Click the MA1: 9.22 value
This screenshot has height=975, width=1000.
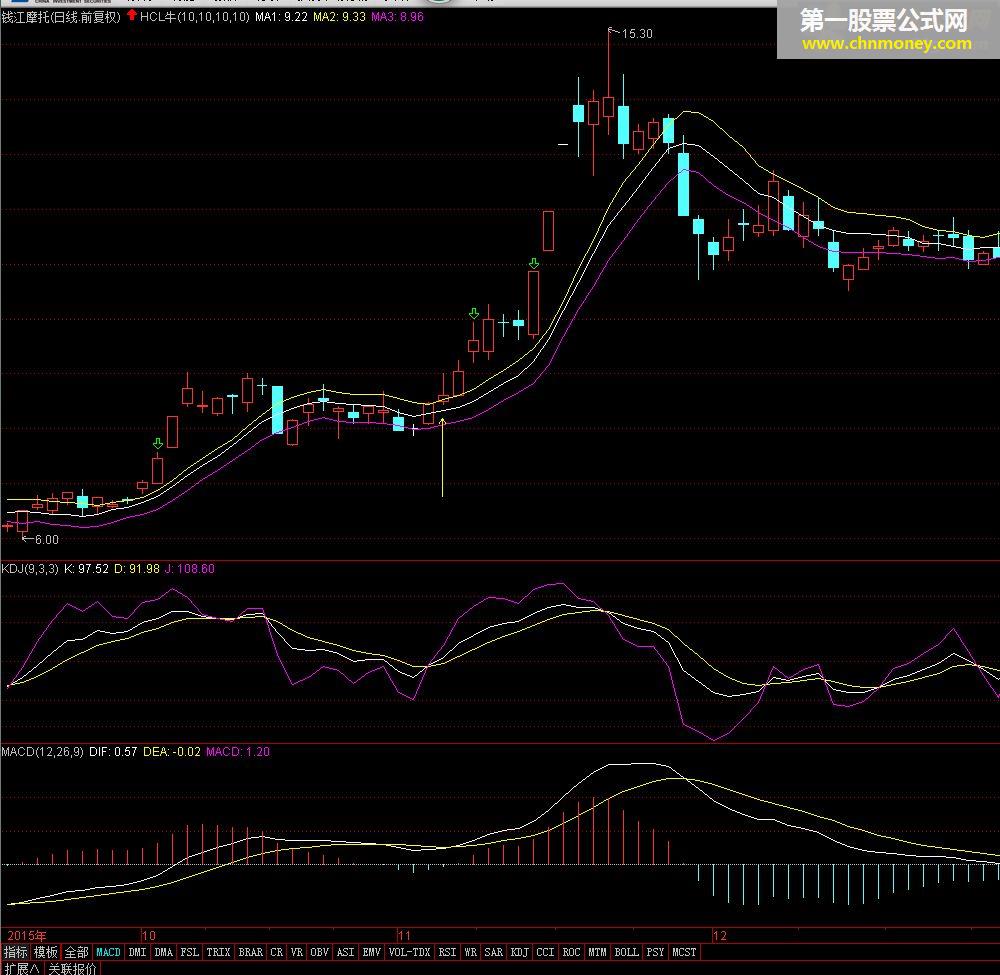coord(281,17)
